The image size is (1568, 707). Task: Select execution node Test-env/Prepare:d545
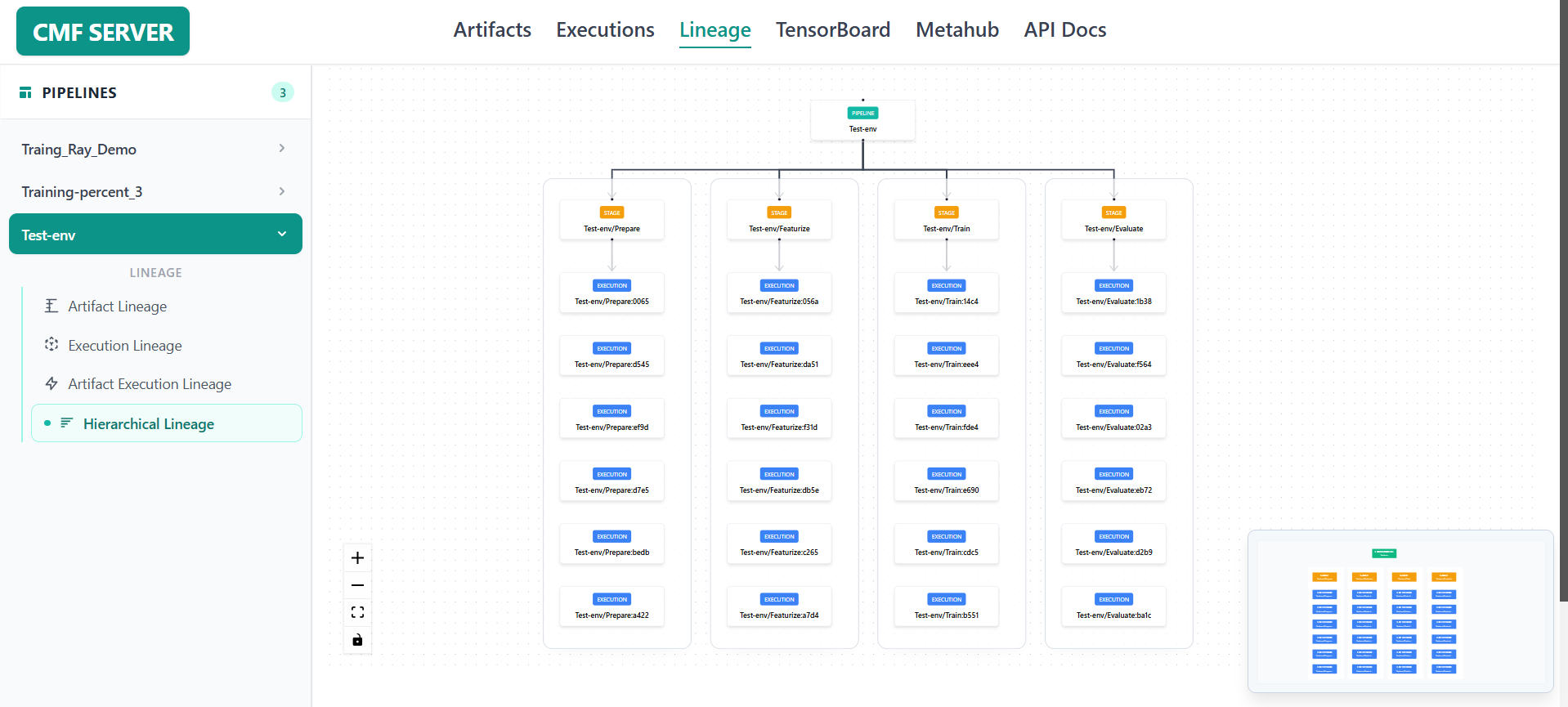coord(612,356)
